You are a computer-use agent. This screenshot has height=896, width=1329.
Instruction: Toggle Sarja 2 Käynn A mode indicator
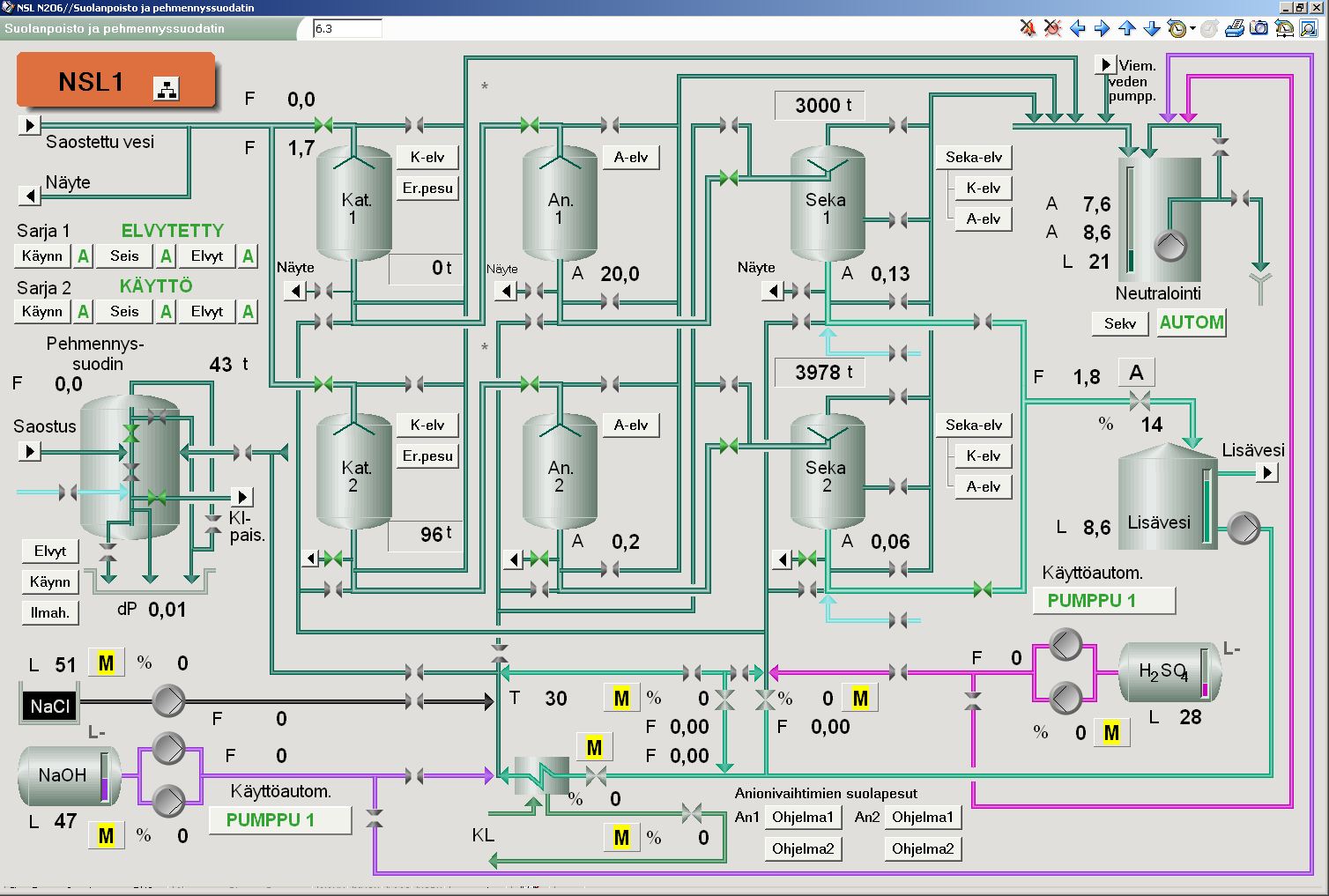(83, 312)
